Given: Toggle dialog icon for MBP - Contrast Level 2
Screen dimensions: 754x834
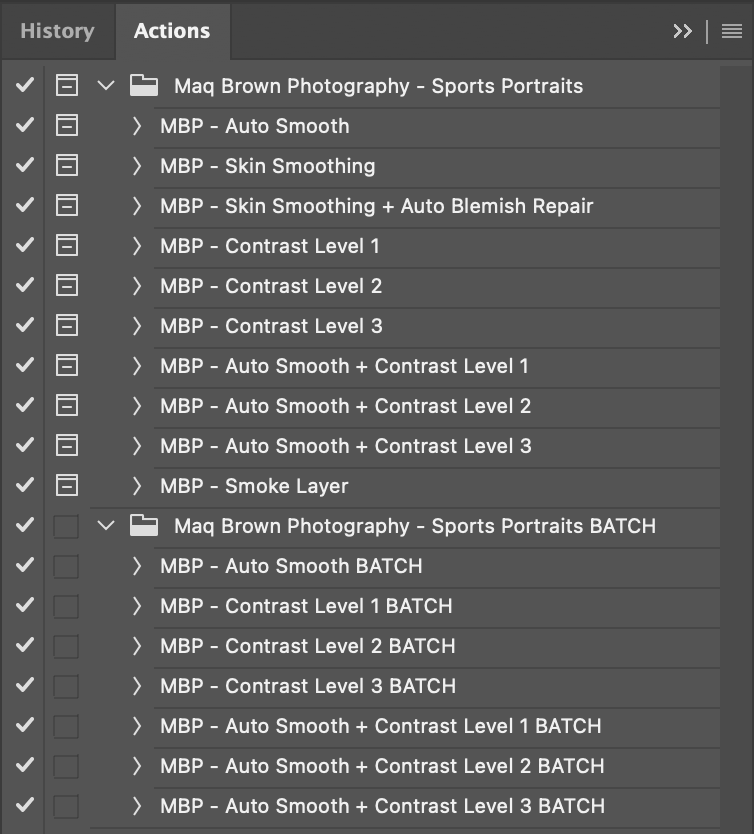Looking at the screenshot, I should [67, 285].
